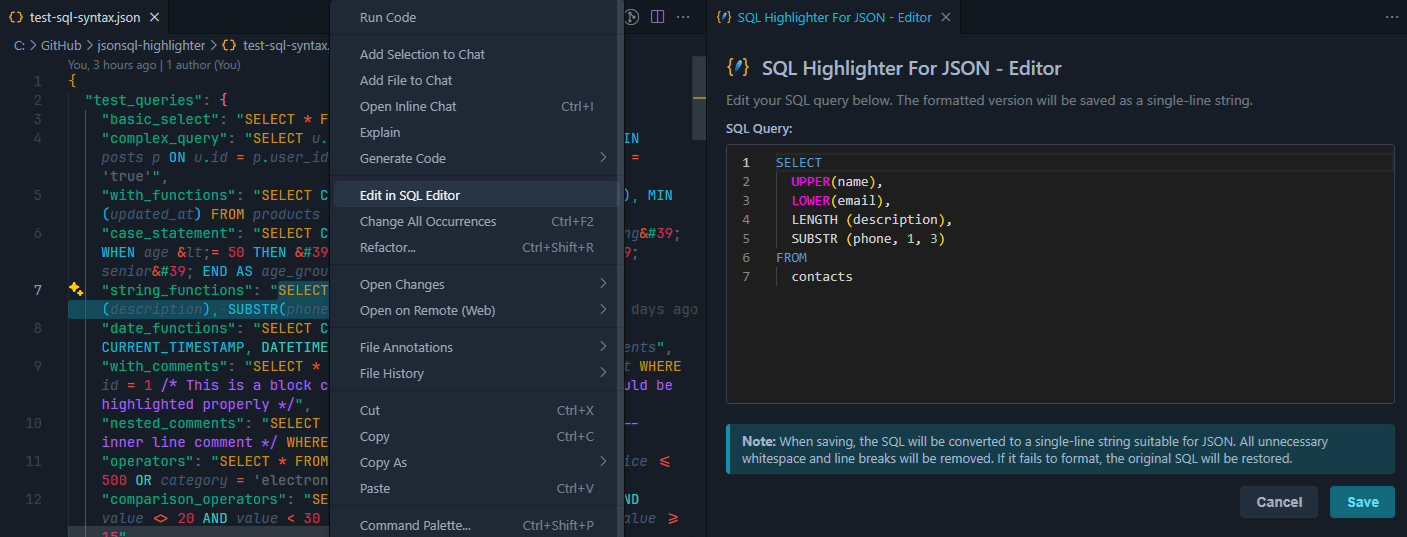Select the test-sql-syntax.json editor tab

tap(85, 17)
